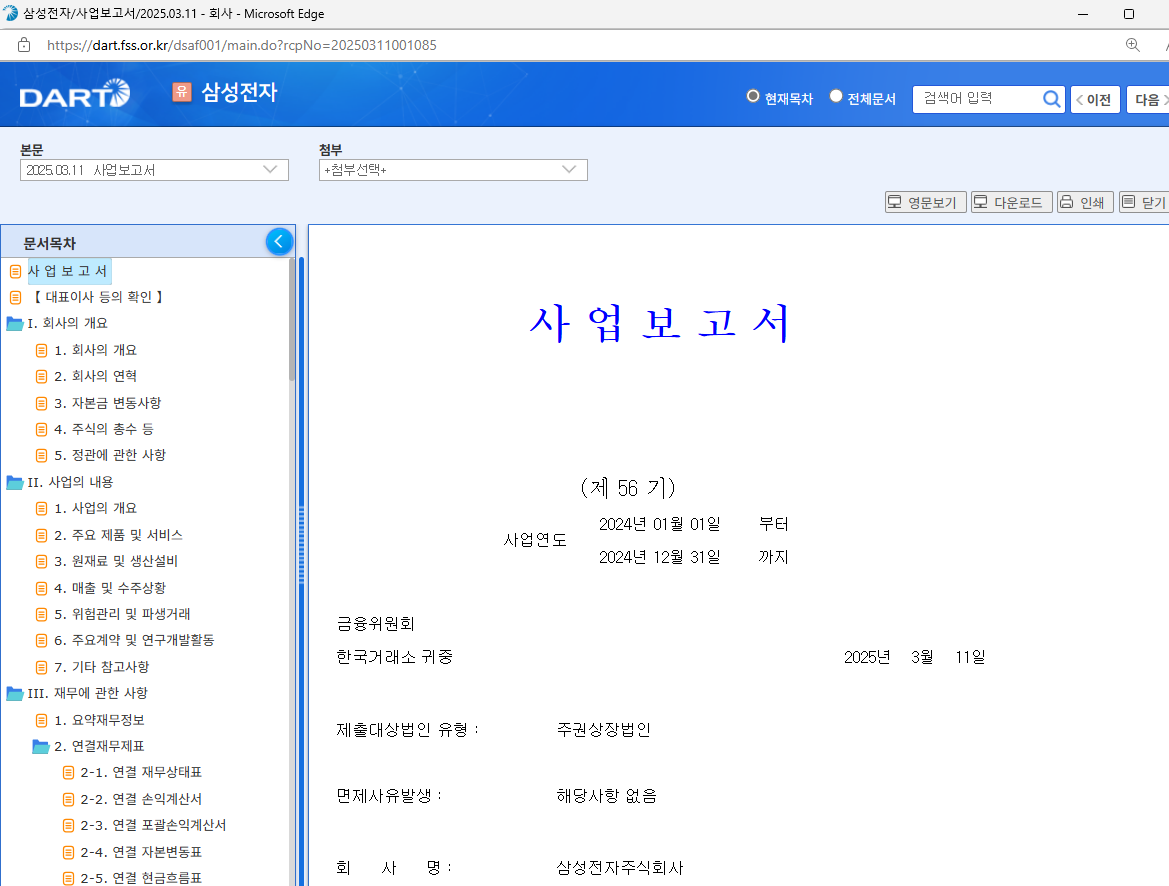This screenshot has width=1169, height=886.
Task: Click document icon beside 7. 기타 참고사항
Action: click(x=42, y=667)
